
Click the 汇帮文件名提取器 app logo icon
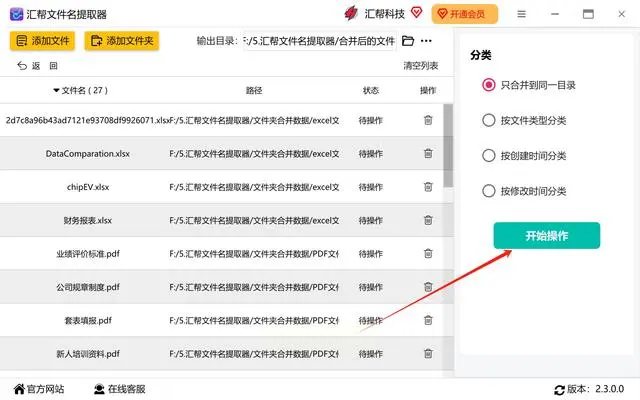pos(16,14)
